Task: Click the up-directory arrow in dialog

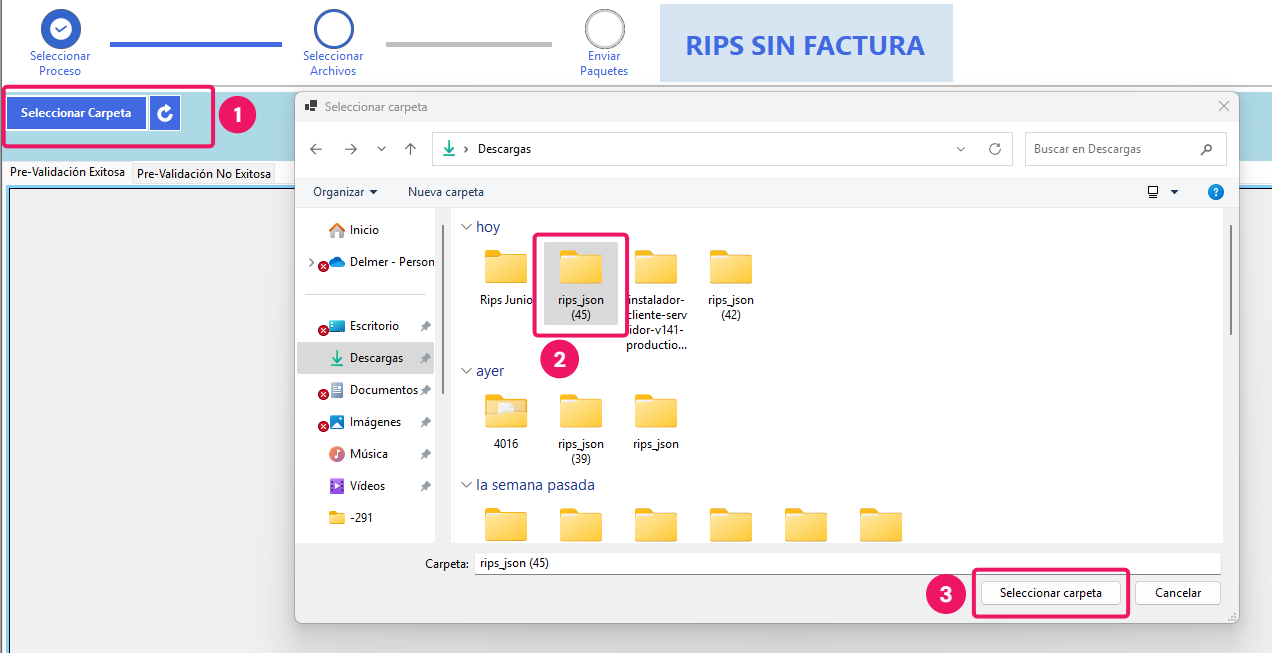Action: pos(410,149)
